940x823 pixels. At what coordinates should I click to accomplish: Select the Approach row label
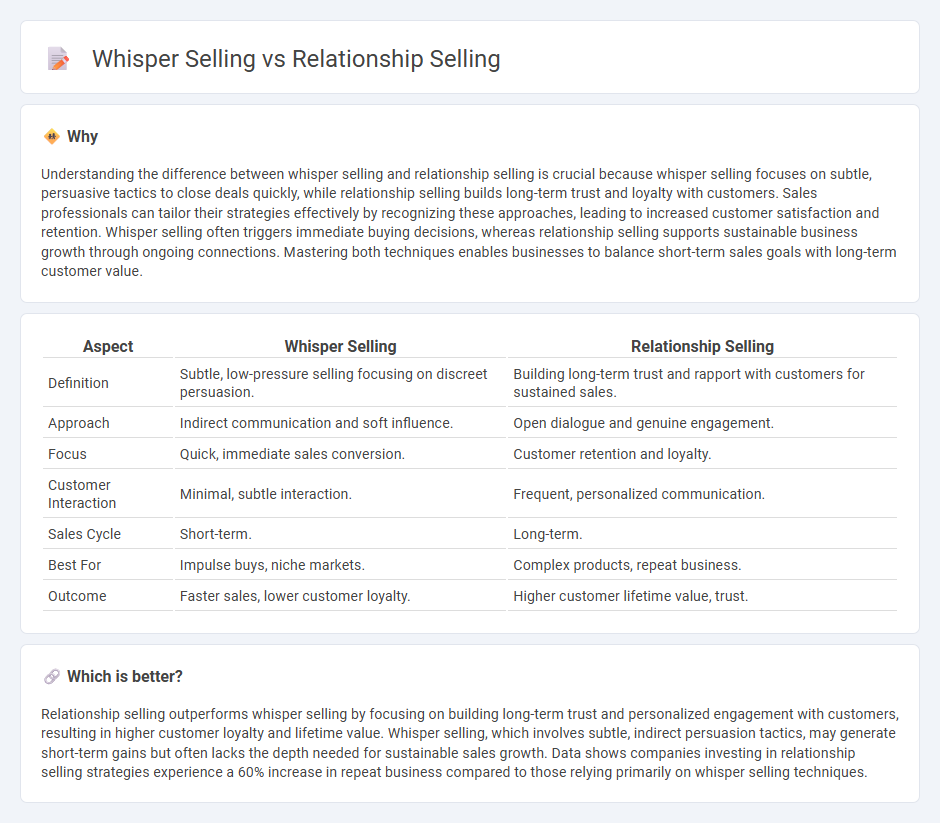click(x=79, y=423)
